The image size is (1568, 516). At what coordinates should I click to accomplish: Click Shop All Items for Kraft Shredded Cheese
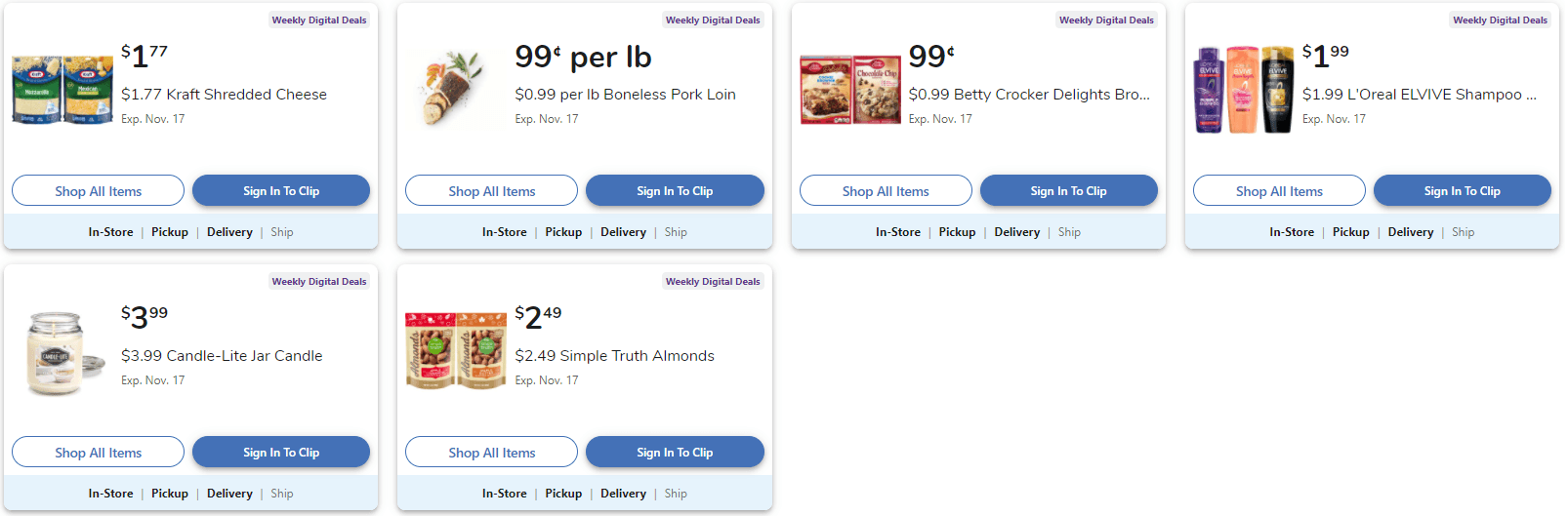(x=98, y=191)
